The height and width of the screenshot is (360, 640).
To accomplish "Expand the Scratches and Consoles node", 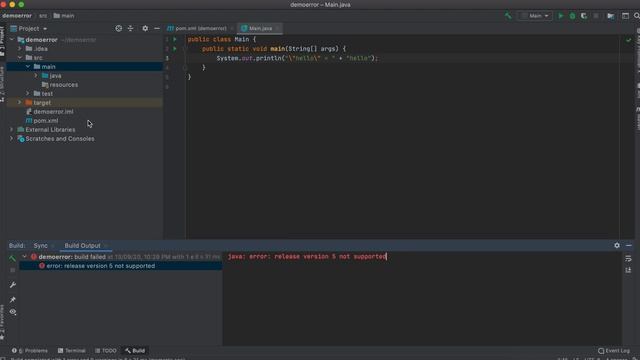I will pyautogui.click(x=12, y=138).
